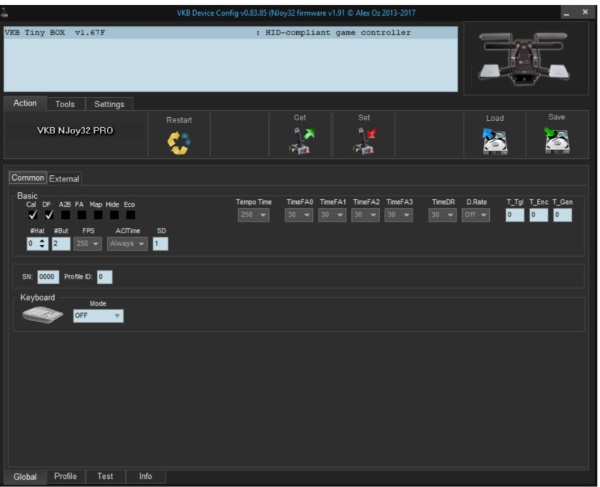Click the #But input field
Viewport: 600px width, 487px height.
(61, 244)
